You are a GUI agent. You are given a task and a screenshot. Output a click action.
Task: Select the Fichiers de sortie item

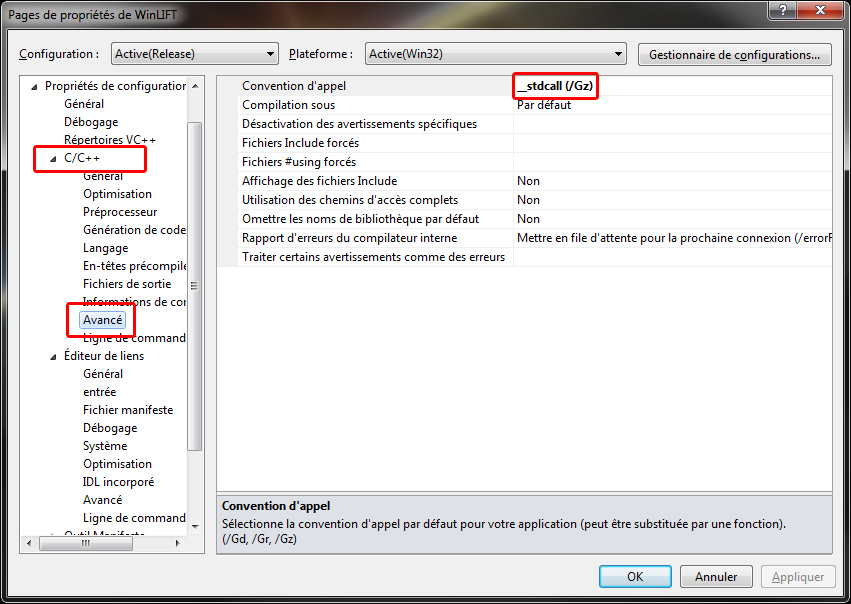coord(127,284)
